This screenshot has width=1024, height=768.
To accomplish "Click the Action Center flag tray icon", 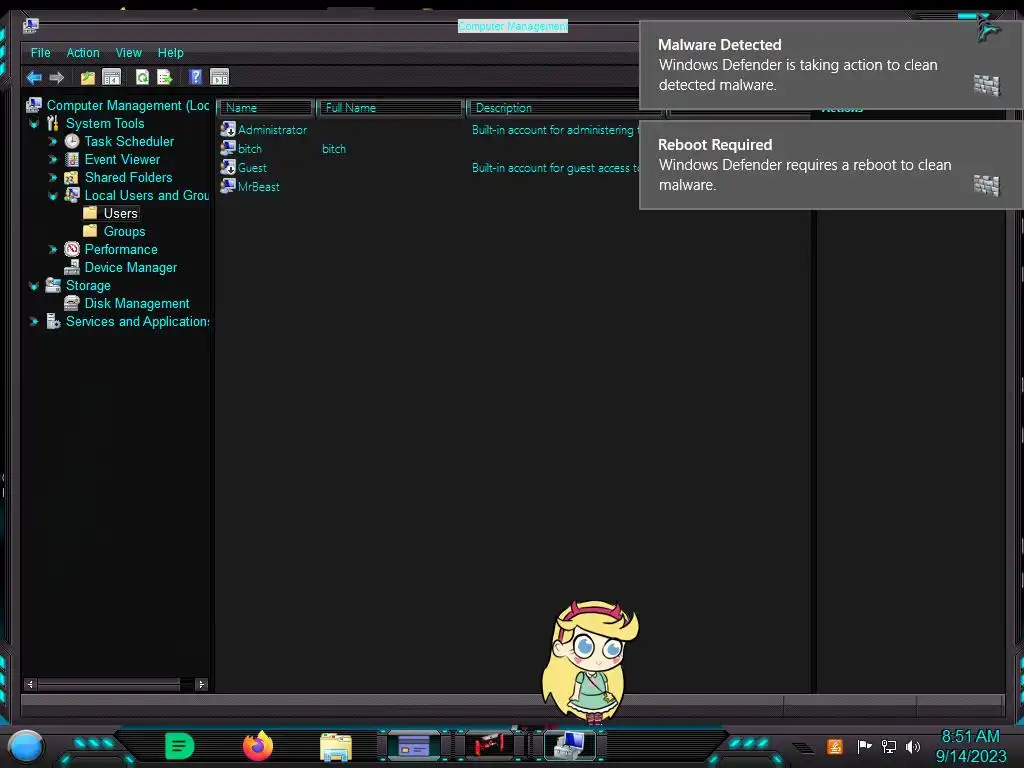I will 864,746.
